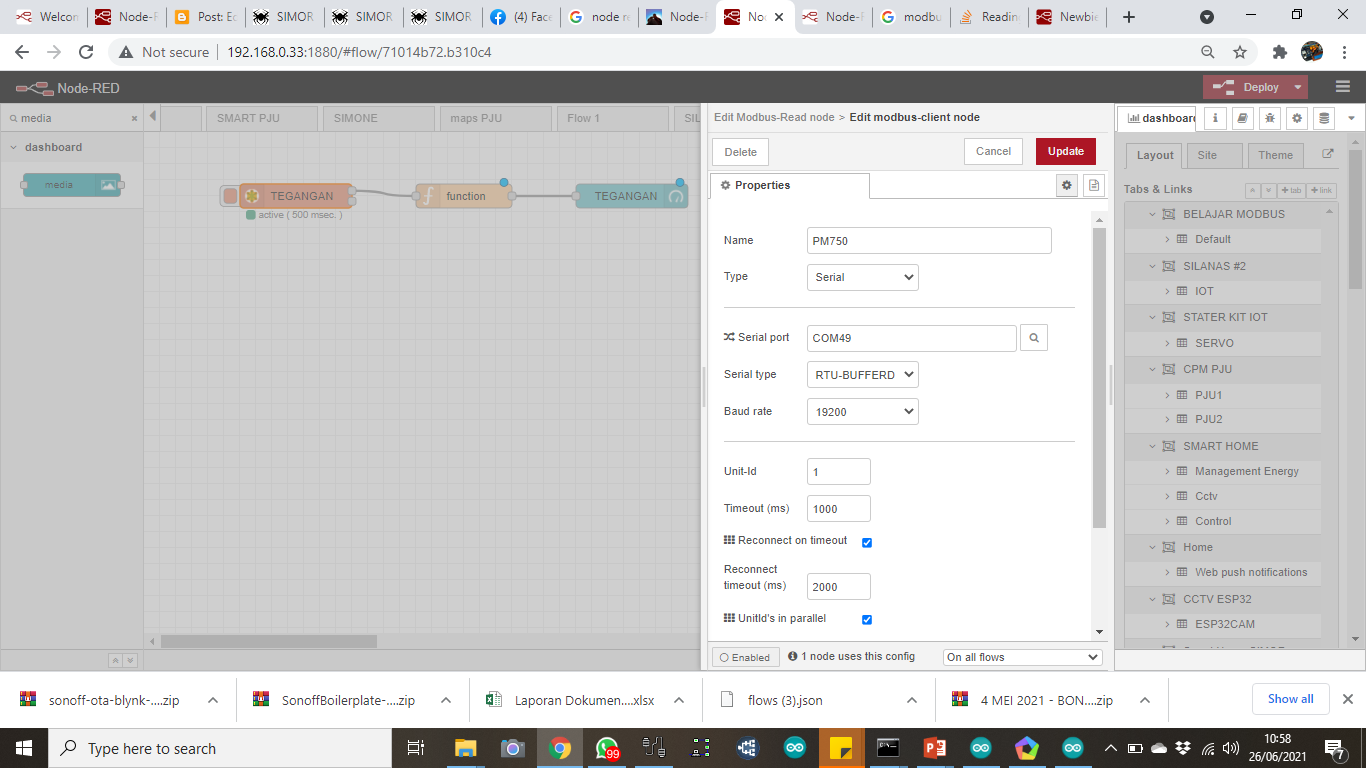
Task: Select the TEGANGAN gauge node on canvas
Action: tap(632, 196)
